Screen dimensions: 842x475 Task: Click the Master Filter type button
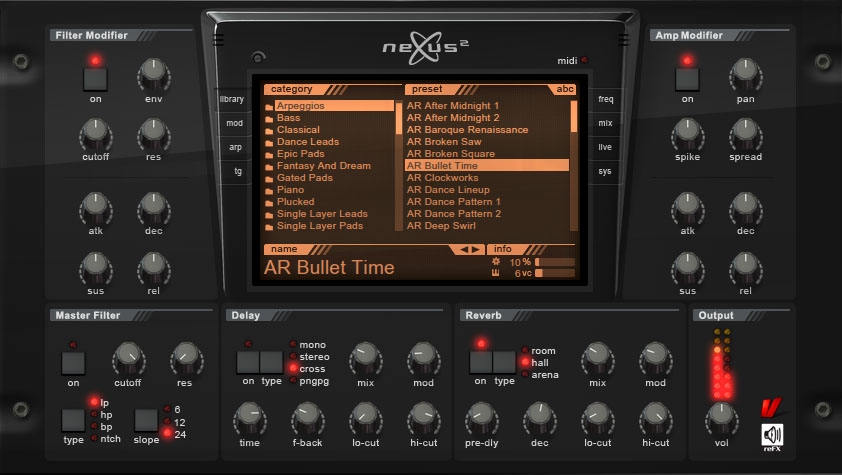73,420
